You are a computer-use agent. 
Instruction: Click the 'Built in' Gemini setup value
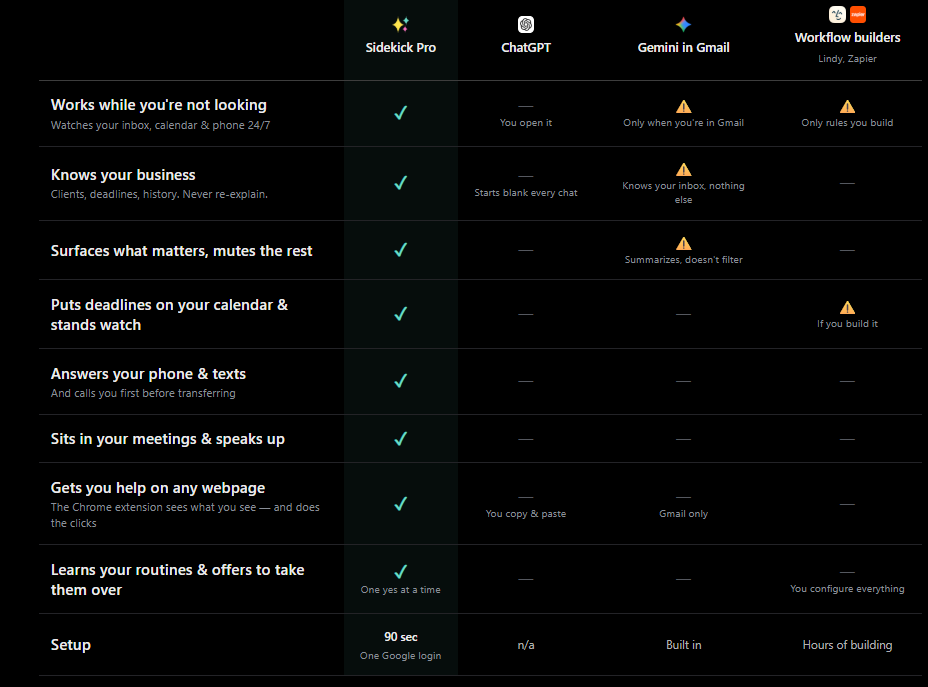684,645
